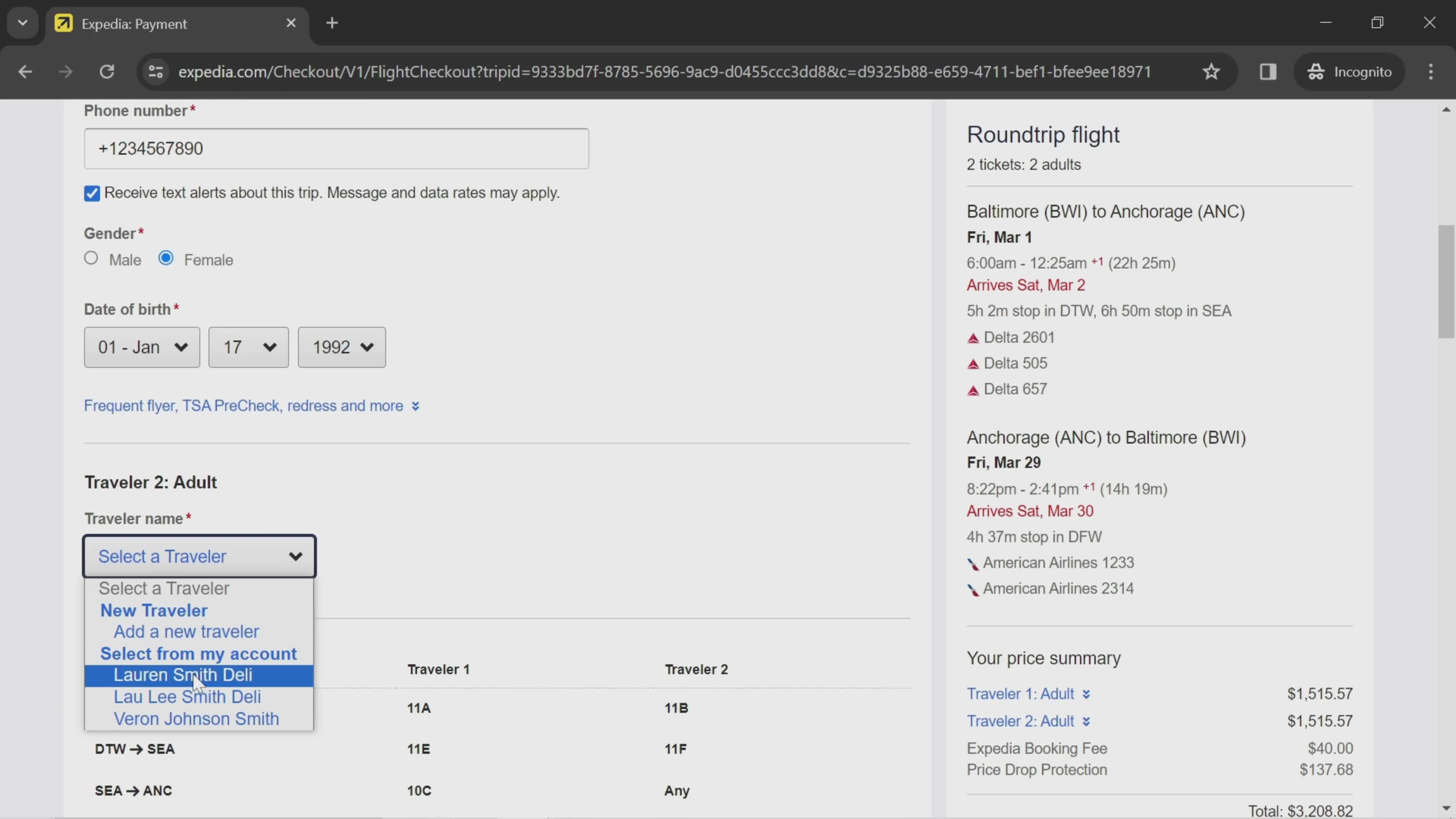
Task: Click the Any seat for Traveler 2
Action: [676, 791]
